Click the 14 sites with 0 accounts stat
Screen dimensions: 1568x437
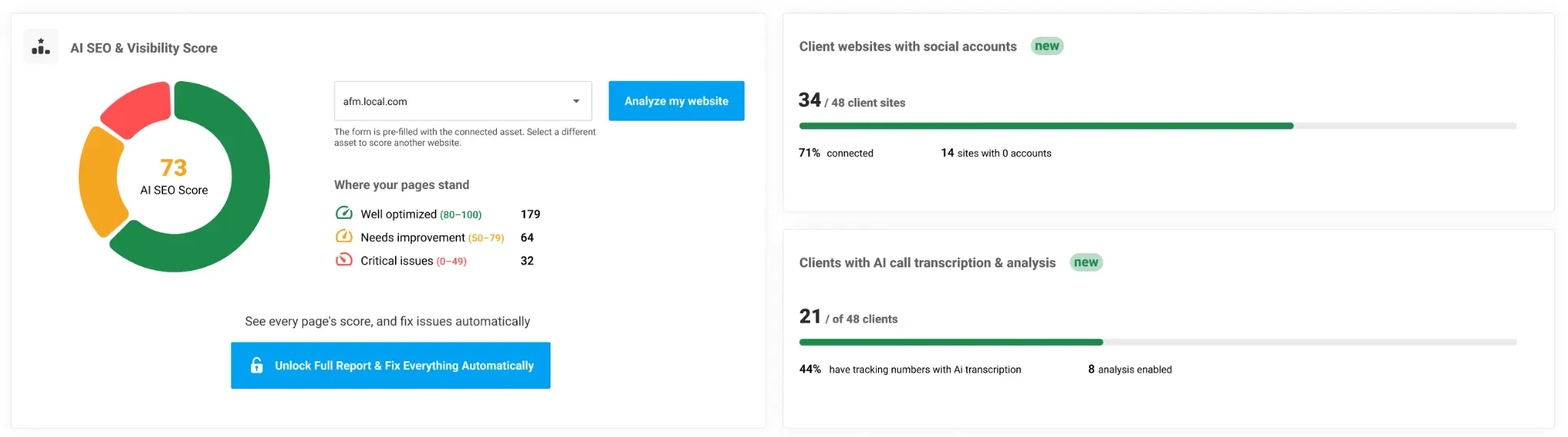(995, 153)
